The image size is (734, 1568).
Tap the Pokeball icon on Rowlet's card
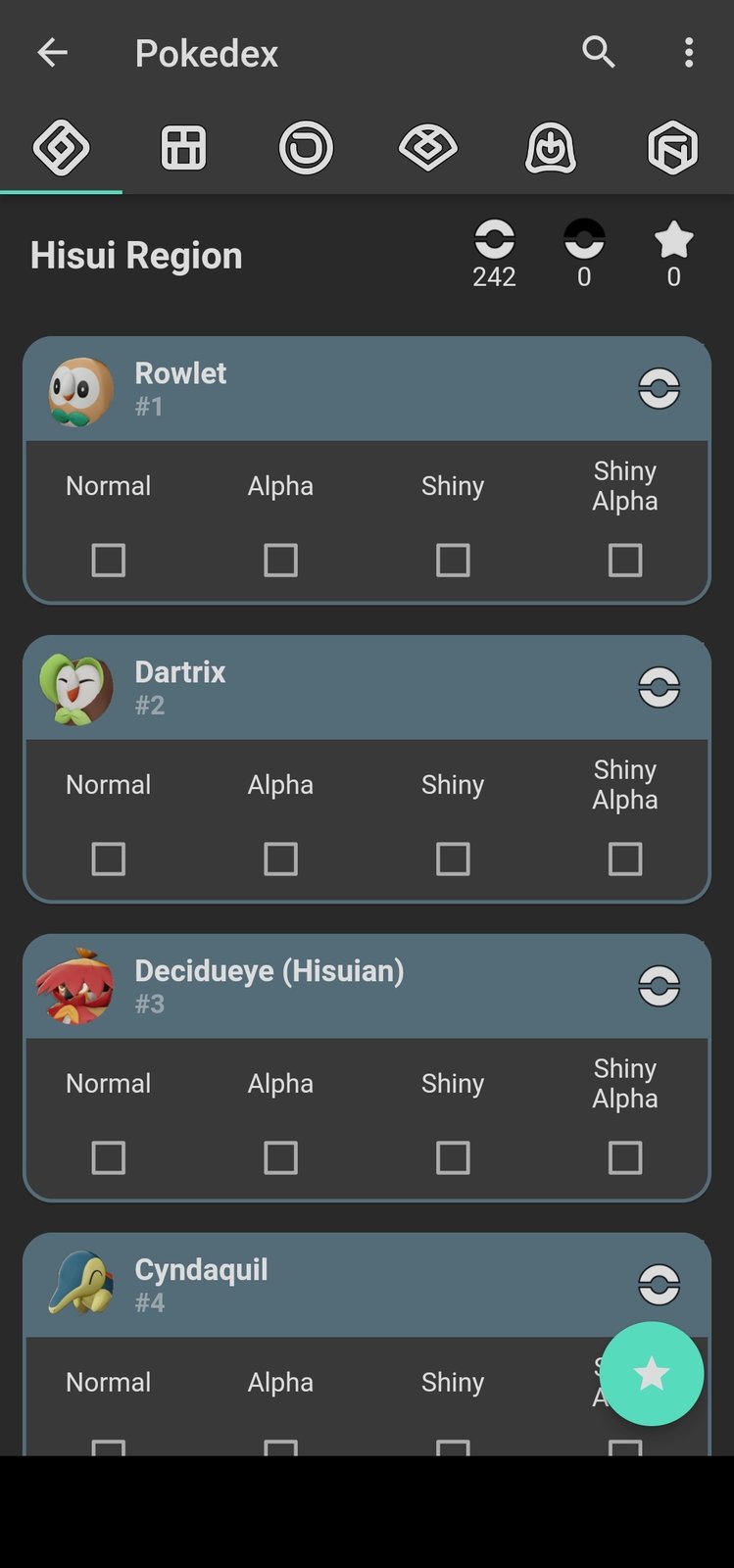[659, 388]
